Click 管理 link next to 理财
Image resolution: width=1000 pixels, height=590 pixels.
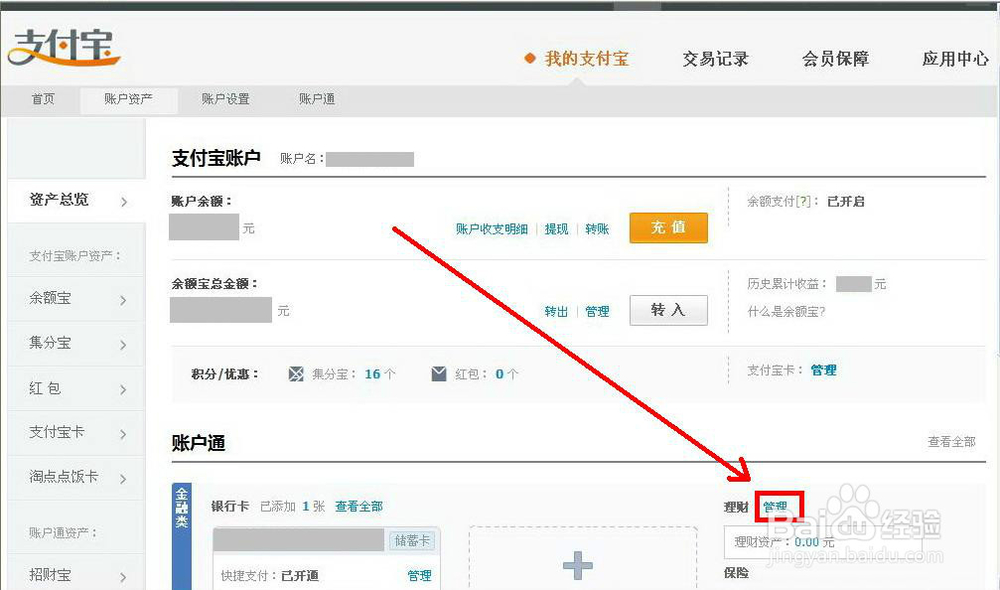tap(776, 507)
